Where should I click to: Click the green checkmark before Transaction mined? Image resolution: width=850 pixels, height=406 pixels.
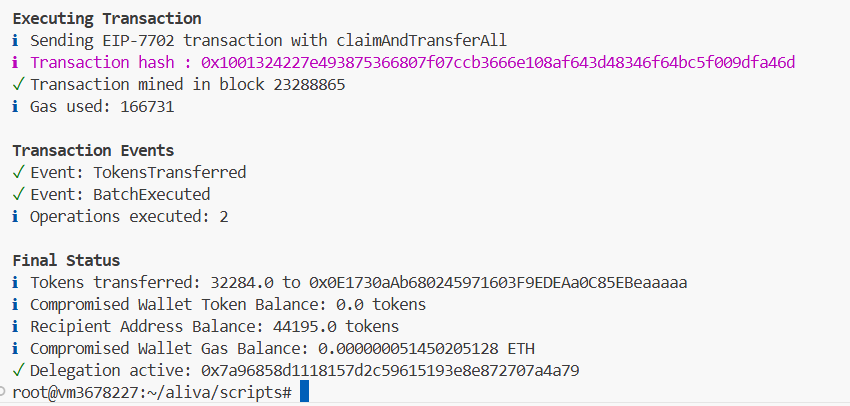click(18, 85)
